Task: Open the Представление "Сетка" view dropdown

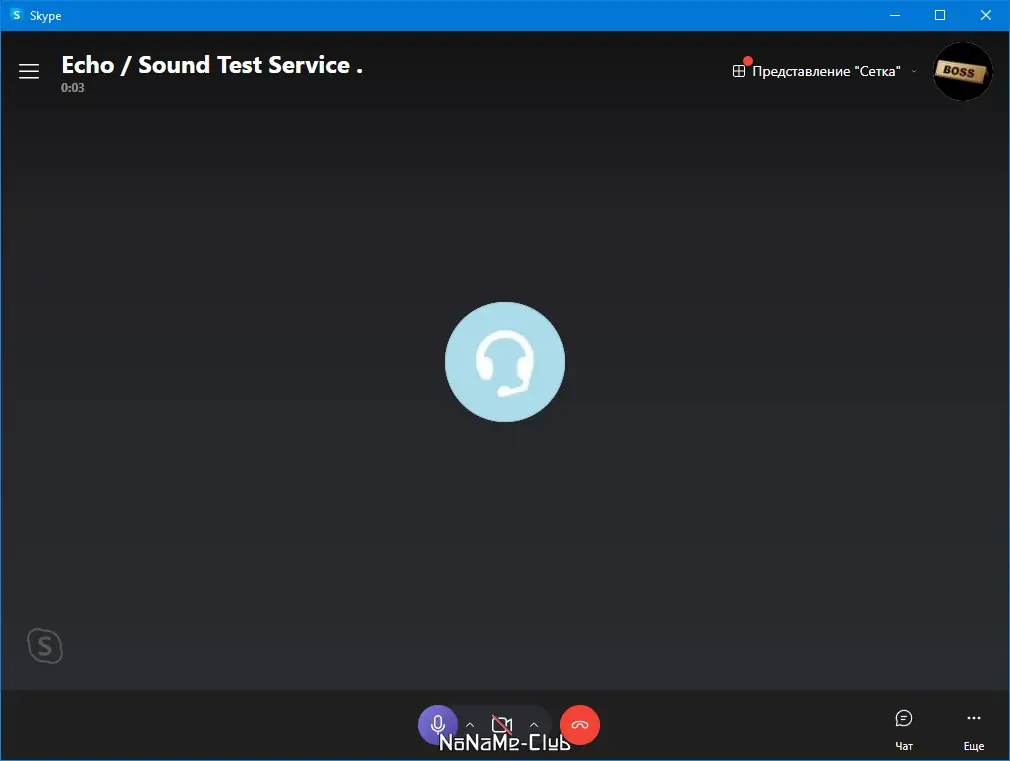Action: click(x=824, y=72)
